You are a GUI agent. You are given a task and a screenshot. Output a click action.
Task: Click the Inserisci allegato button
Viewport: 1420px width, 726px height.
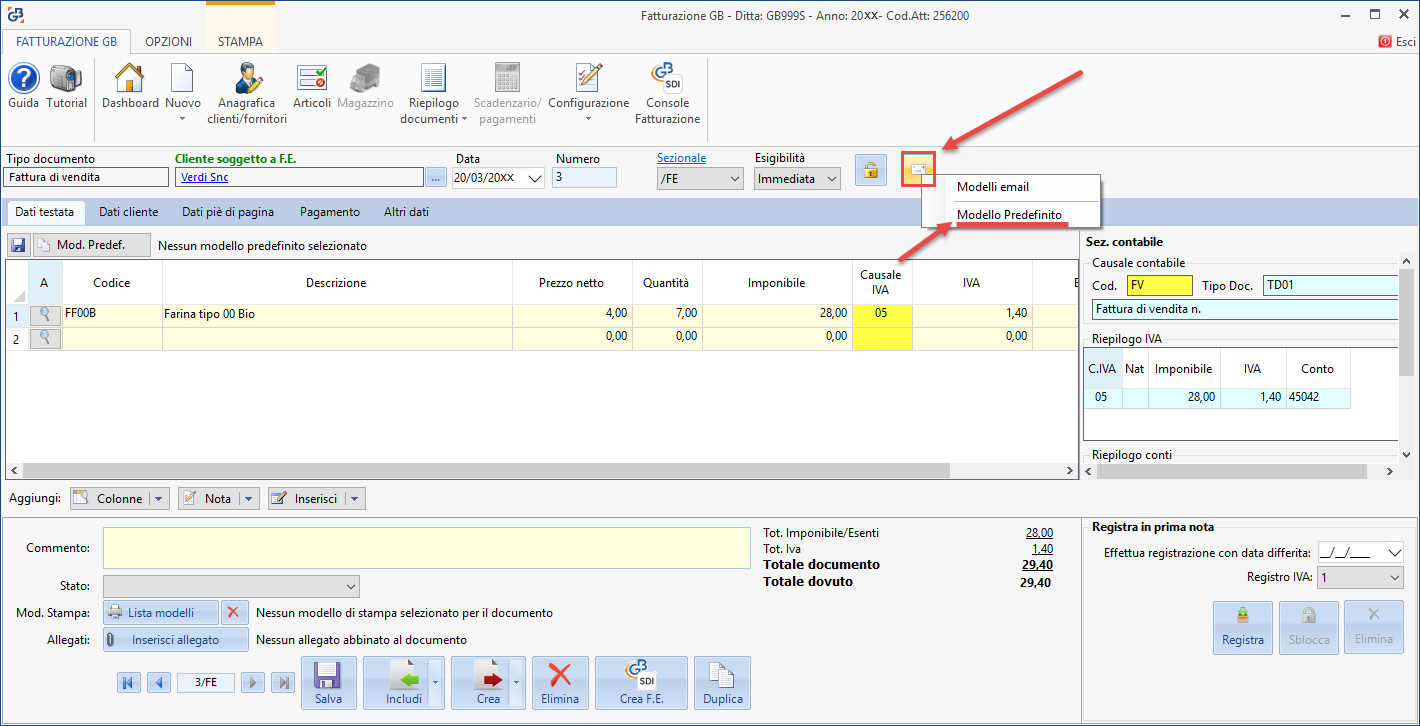(x=176, y=640)
